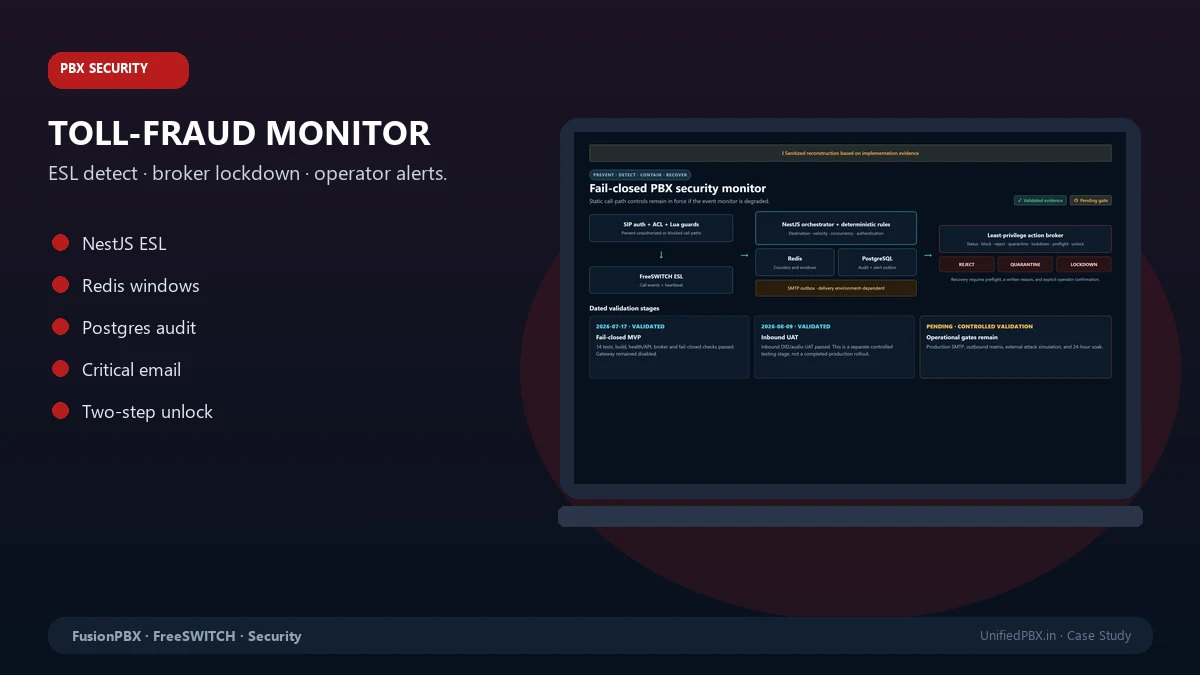
Task: Click the Validated evidence badge
Action: point(1039,200)
